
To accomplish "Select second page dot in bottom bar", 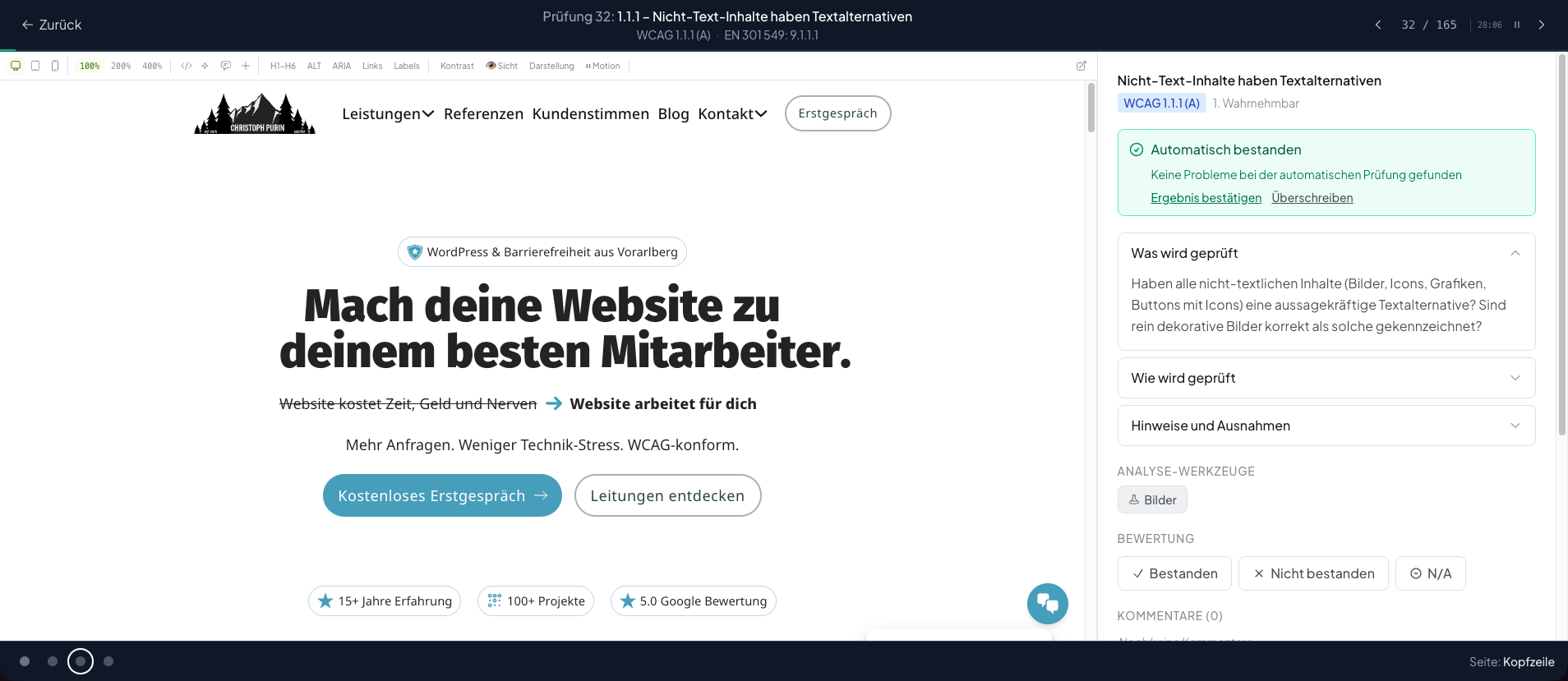I will point(53,661).
